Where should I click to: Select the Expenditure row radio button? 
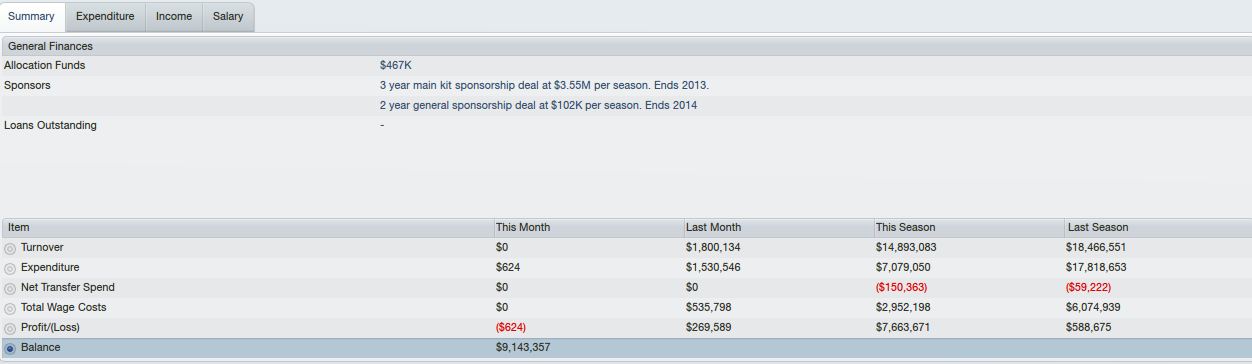pos(10,268)
